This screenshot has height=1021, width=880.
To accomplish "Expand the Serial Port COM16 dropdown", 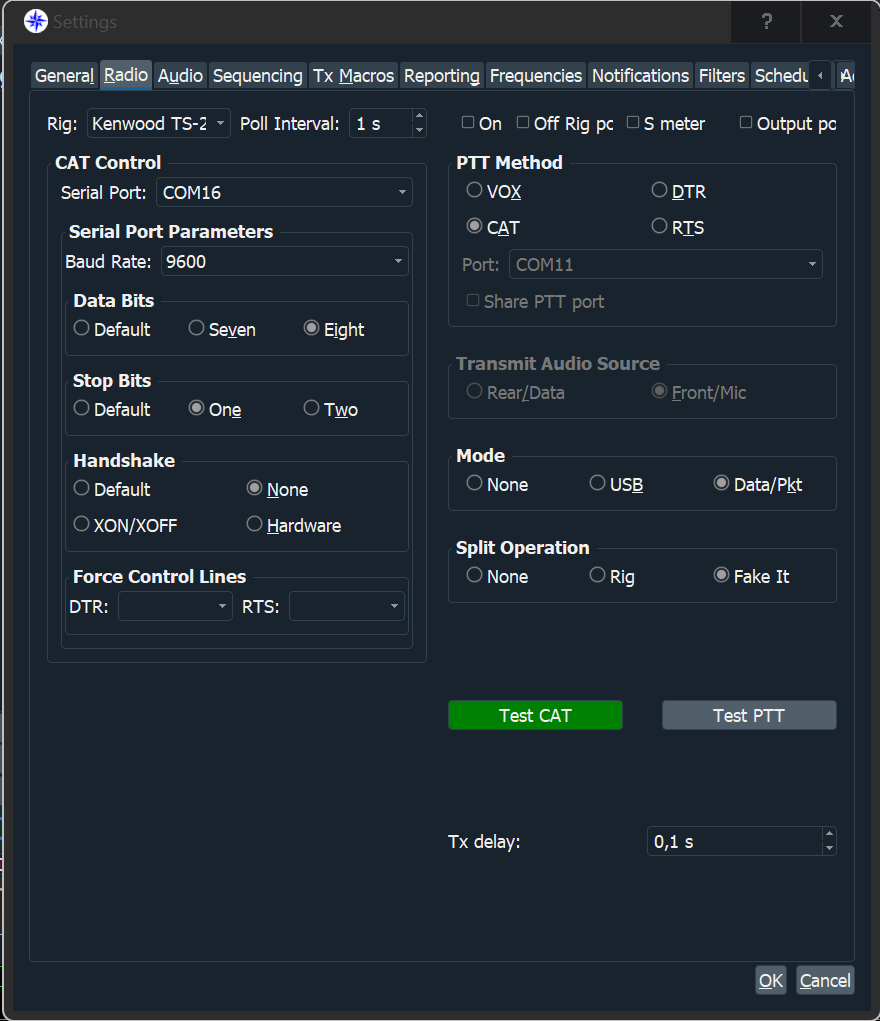I will (284, 192).
